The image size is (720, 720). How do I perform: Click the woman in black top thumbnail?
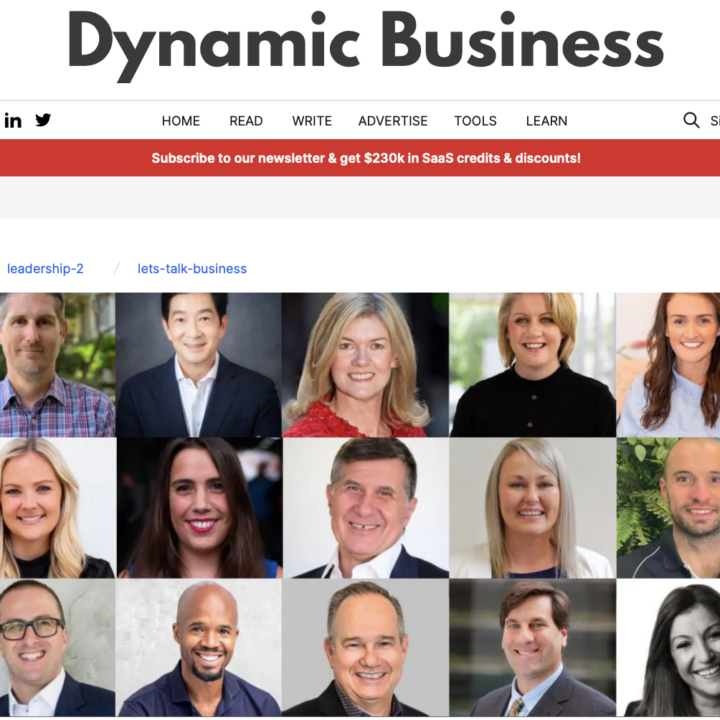click(x=533, y=365)
